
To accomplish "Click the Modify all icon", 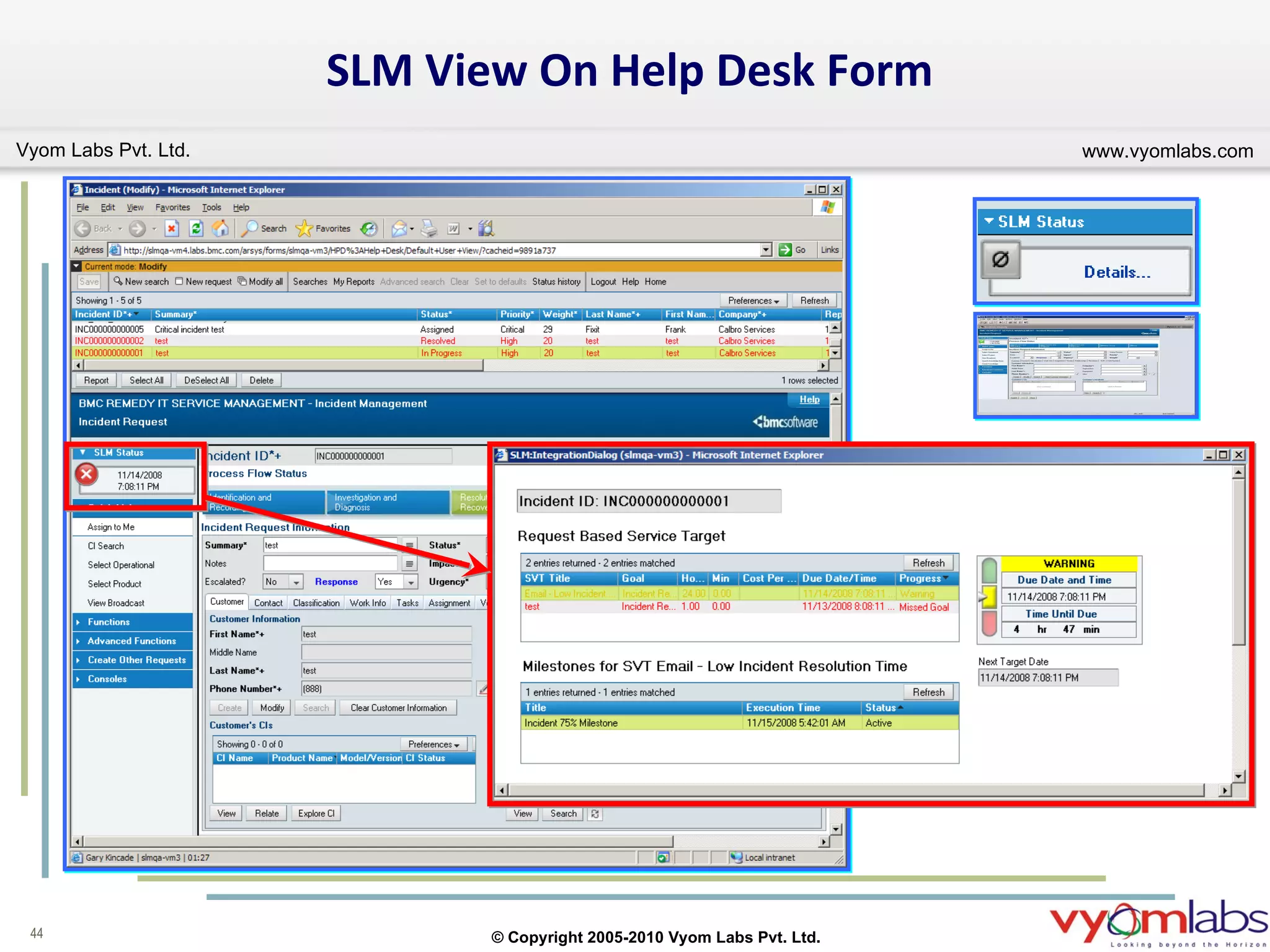I will [242, 281].
